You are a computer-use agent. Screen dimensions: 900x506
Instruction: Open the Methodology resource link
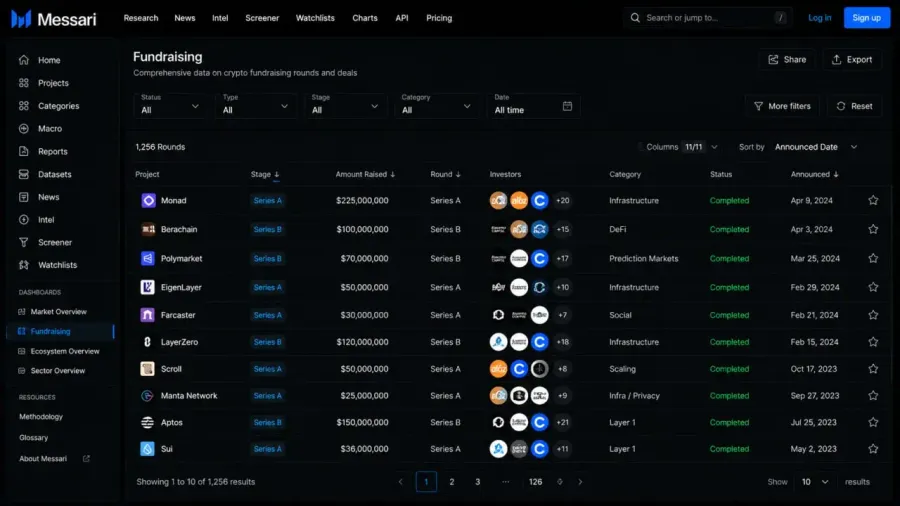41,417
